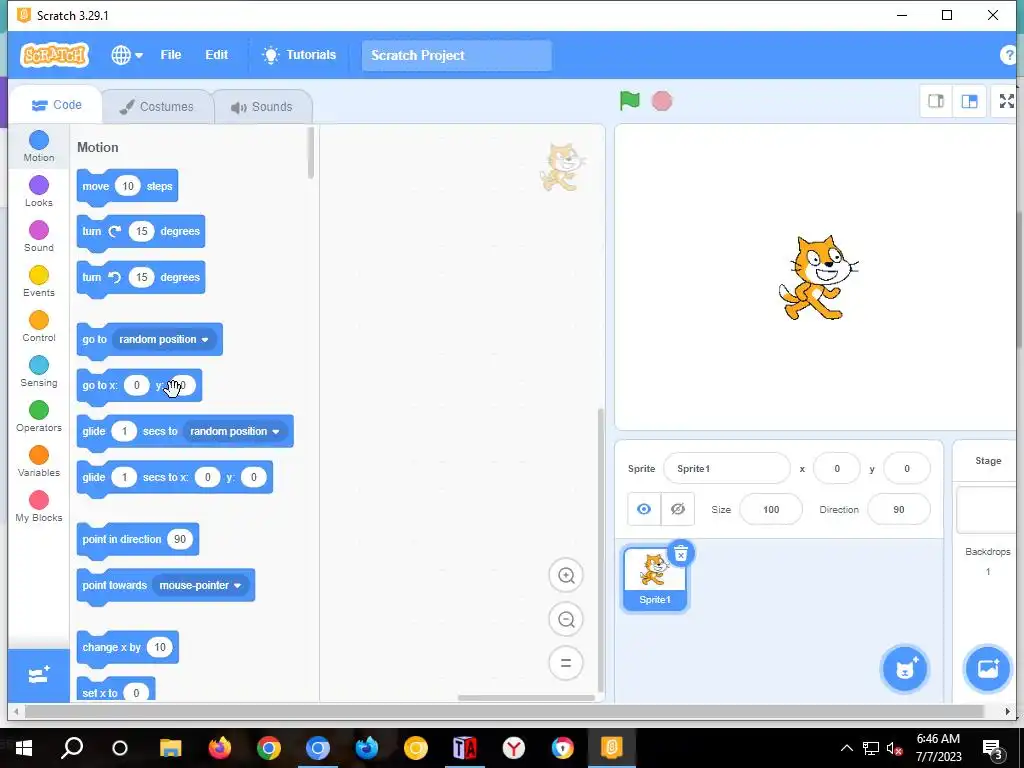Screen dimensions: 1024x768
Task: Zoom out the code workspace
Action: tap(566, 619)
